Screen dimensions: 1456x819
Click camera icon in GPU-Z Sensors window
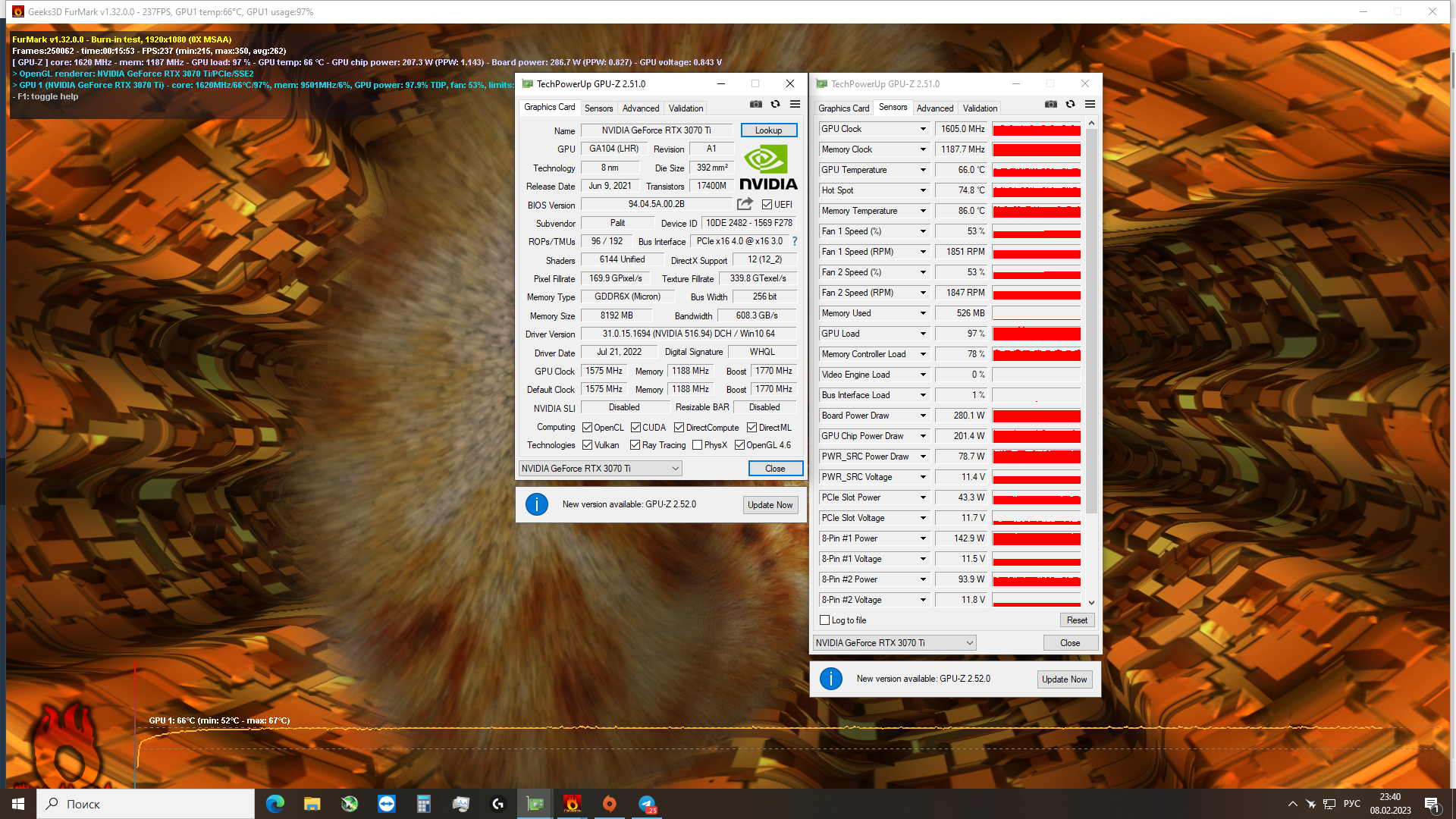[x=1051, y=105]
